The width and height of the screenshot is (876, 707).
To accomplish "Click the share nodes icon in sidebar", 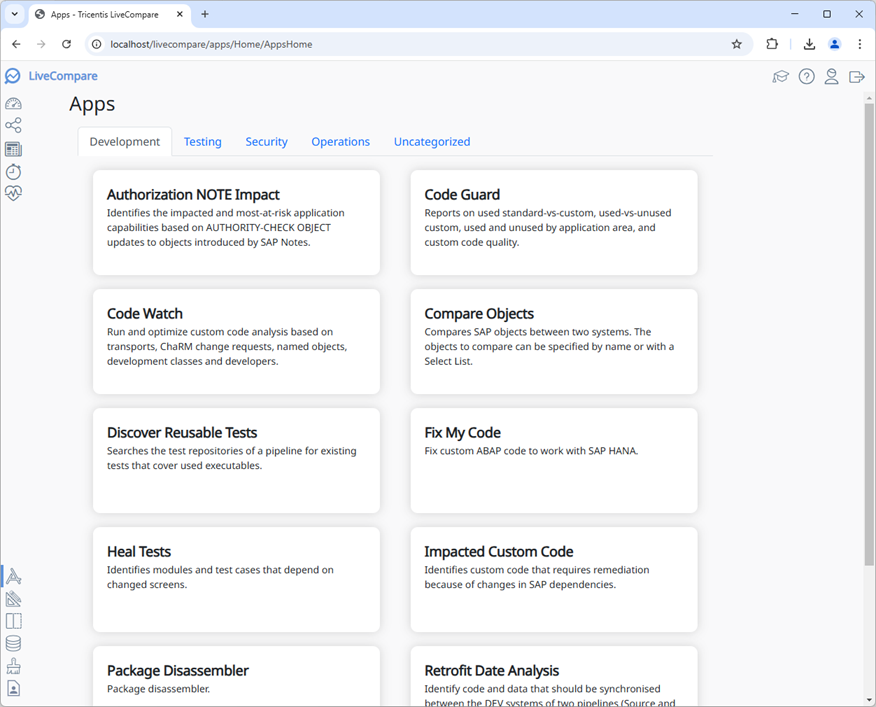I will [13, 126].
